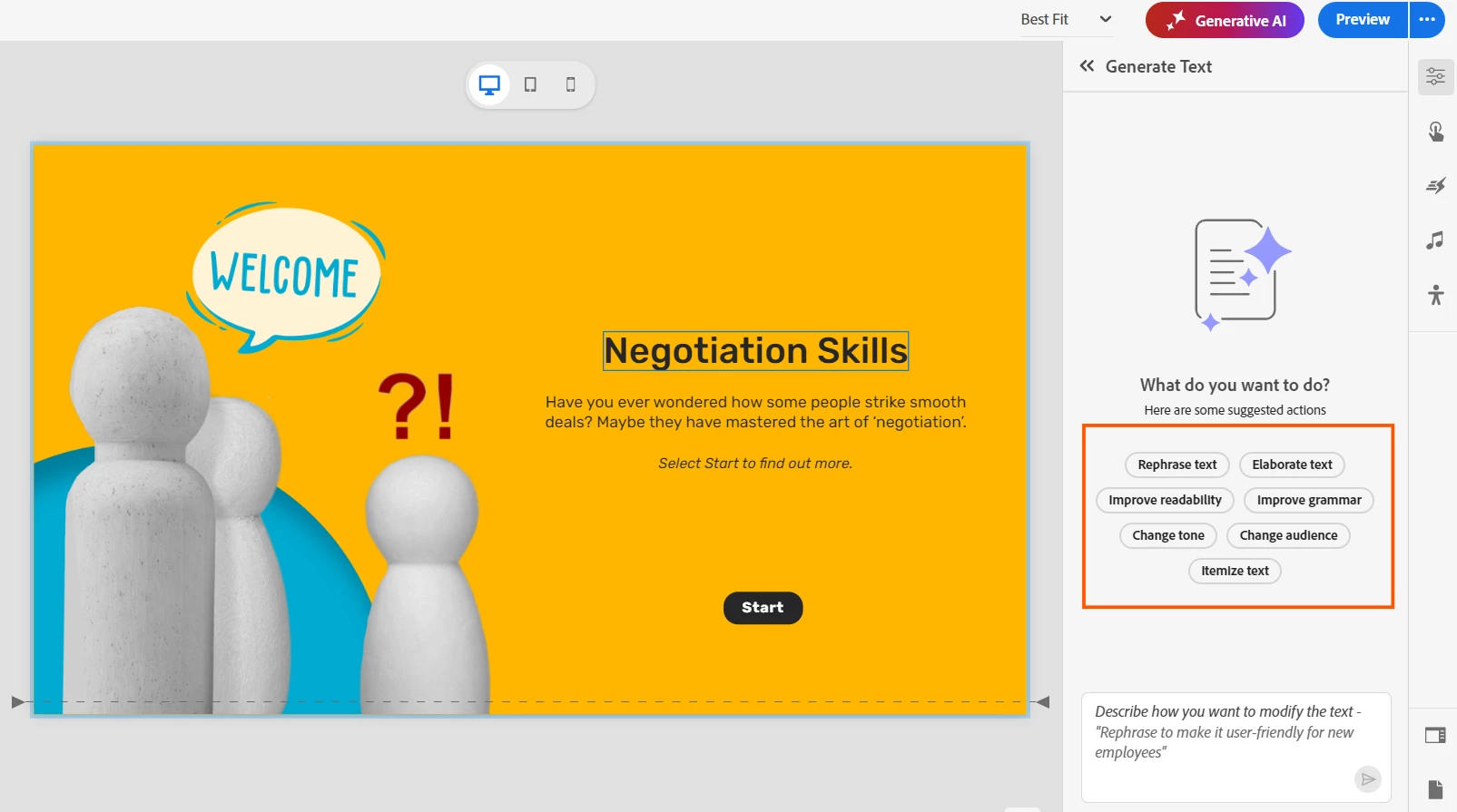Click the Start button on the slide
This screenshot has height=812, width=1457.
pos(763,608)
